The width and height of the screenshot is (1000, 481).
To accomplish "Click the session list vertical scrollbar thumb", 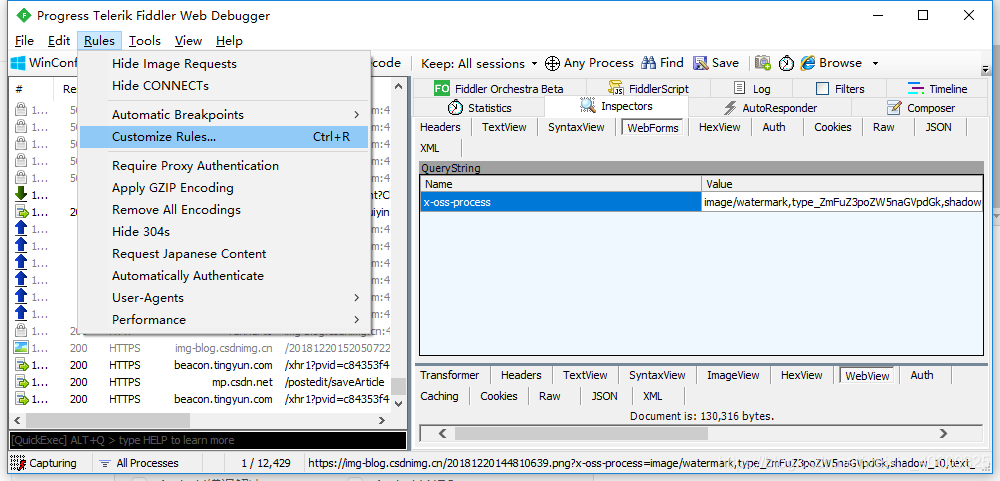I will [x=398, y=387].
